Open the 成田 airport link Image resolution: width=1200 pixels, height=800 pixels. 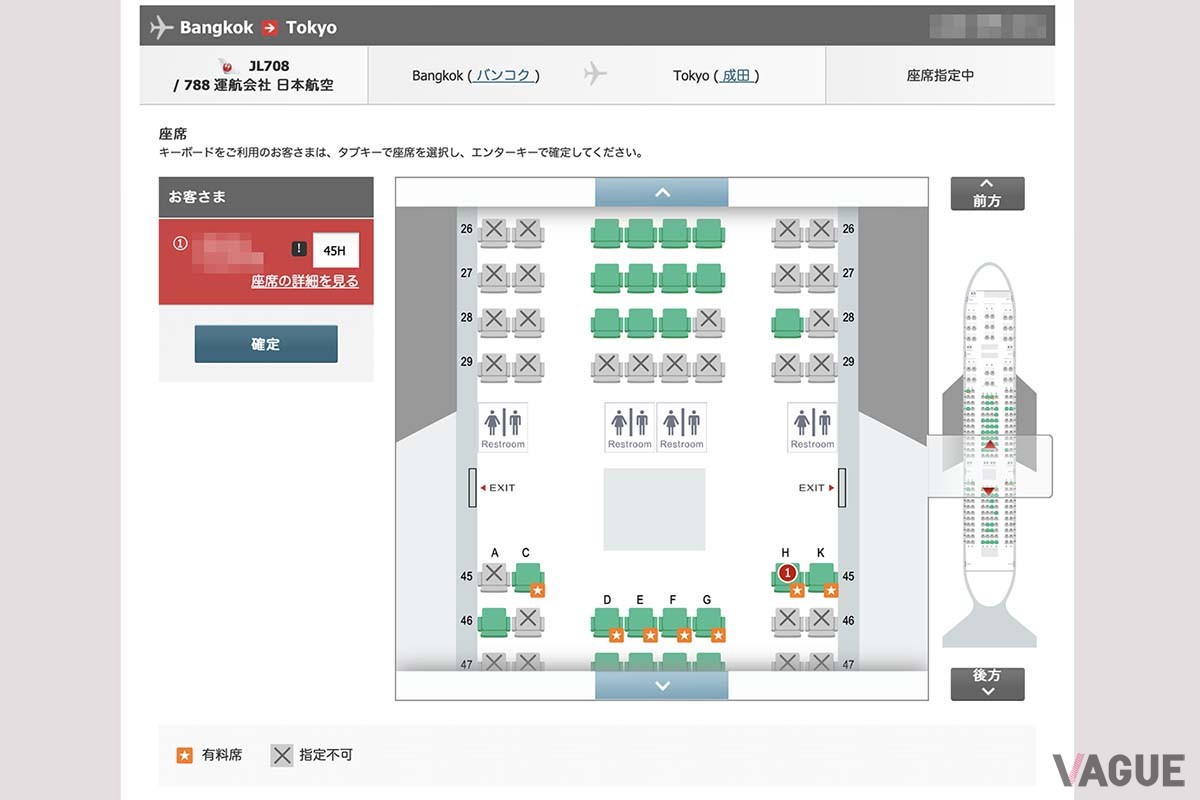pyautogui.click(x=736, y=75)
